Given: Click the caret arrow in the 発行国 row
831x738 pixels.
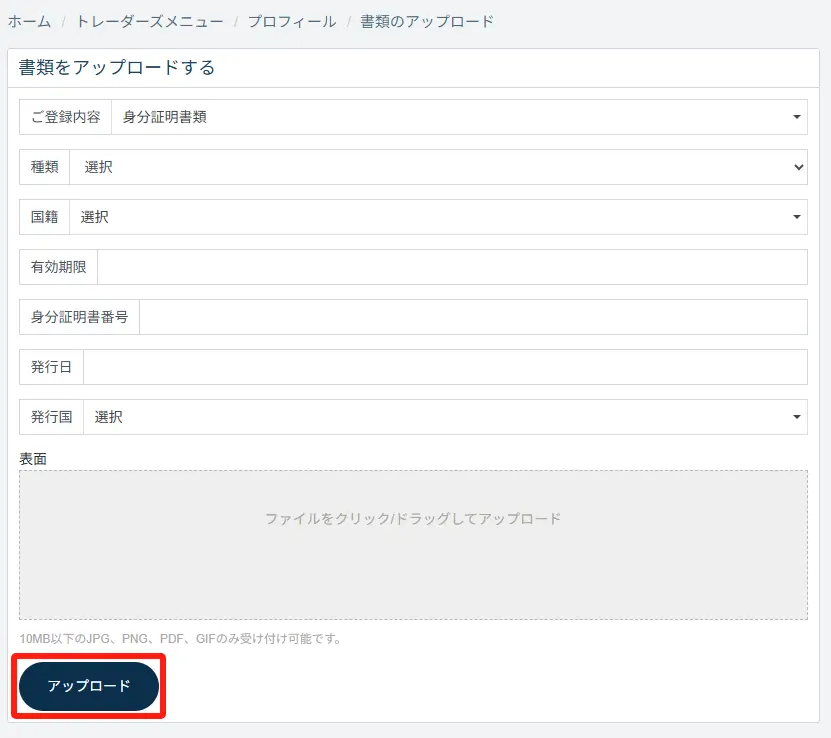Looking at the screenshot, I should [x=797, y=417].
